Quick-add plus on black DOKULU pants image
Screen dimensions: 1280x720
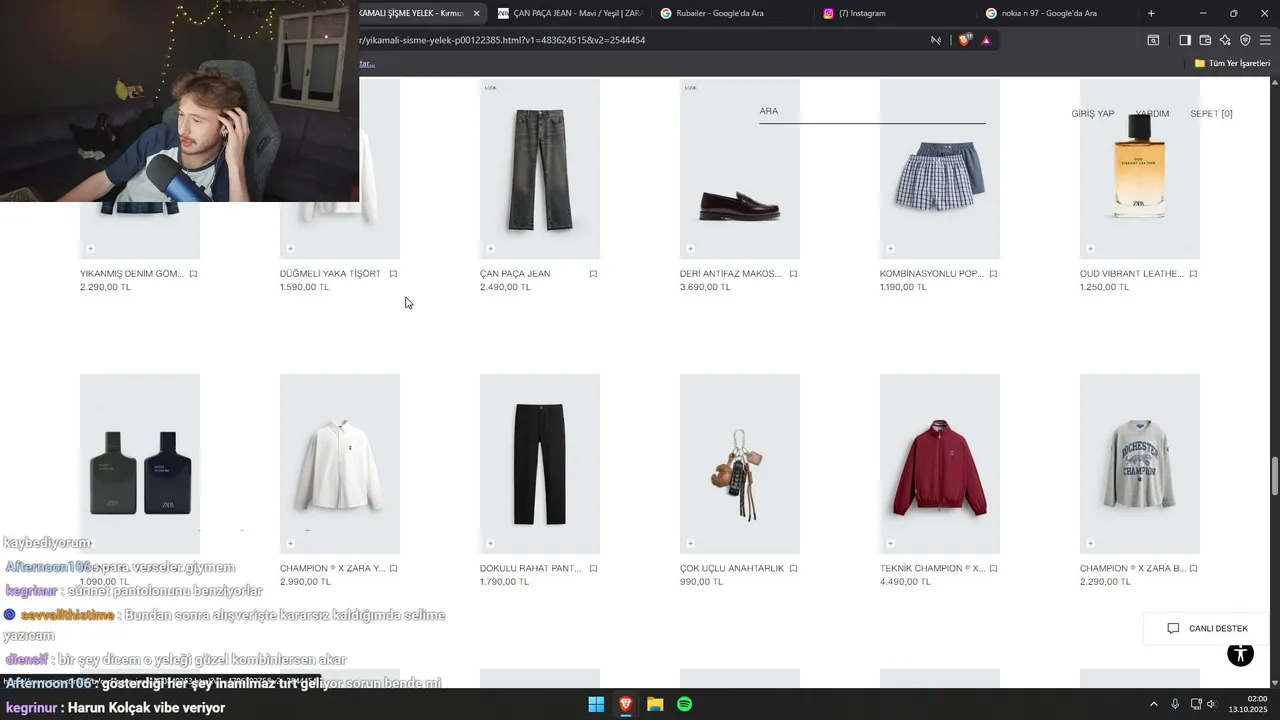click(490, 543)
